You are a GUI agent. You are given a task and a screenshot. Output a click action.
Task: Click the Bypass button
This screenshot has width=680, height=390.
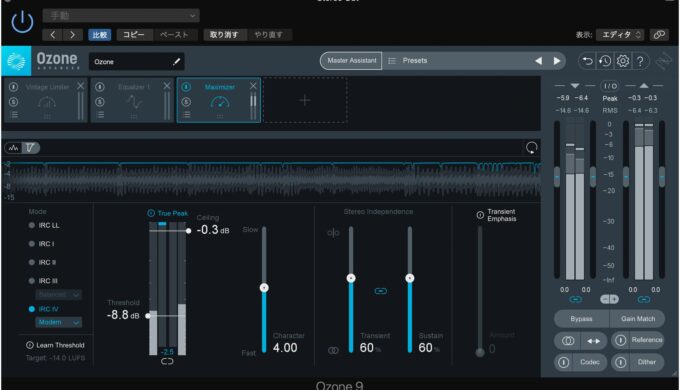(581, 319)
